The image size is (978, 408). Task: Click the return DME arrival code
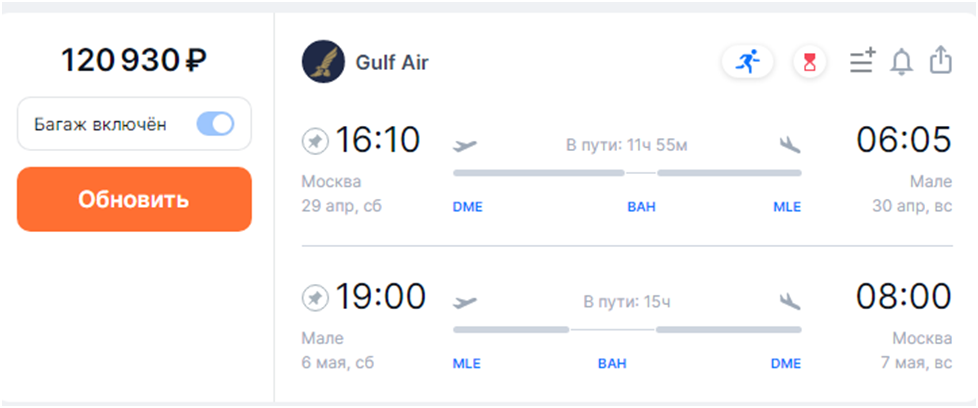pyautogui.click(x=786, y=363)
